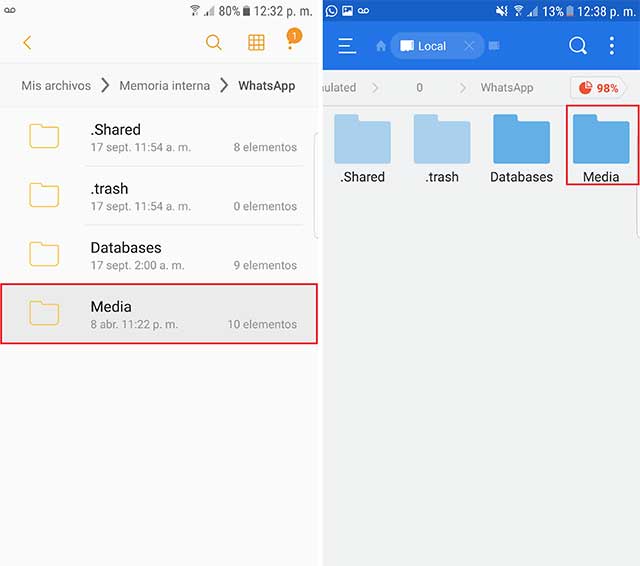The height and width of the screenshot is (566, 640).
Task: Tap the back arrow in My Files
Action: (x=27, y=42)
